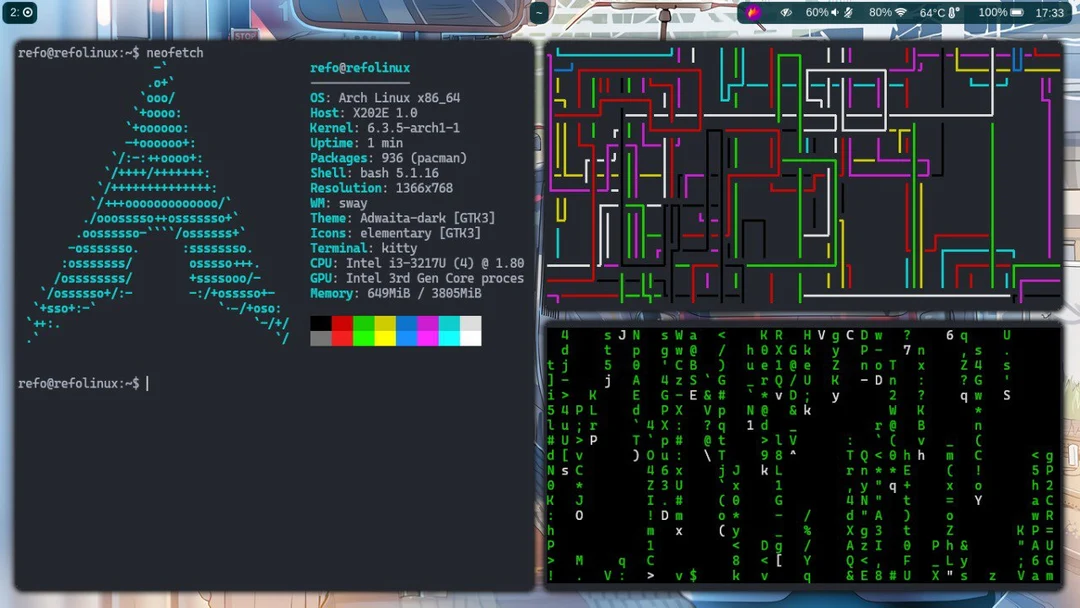Focus the green matrix rain terminal
The width and height of the screenshot is (1080, 608).
point(802,455)
